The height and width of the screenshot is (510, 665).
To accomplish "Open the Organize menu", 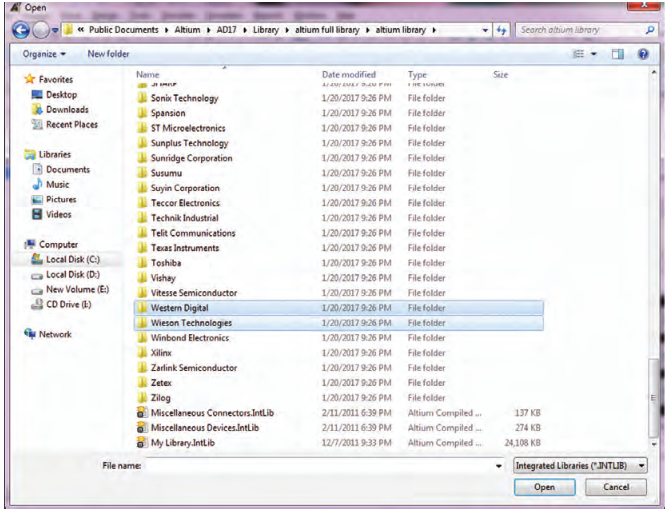I will click(x=44, y=54).
